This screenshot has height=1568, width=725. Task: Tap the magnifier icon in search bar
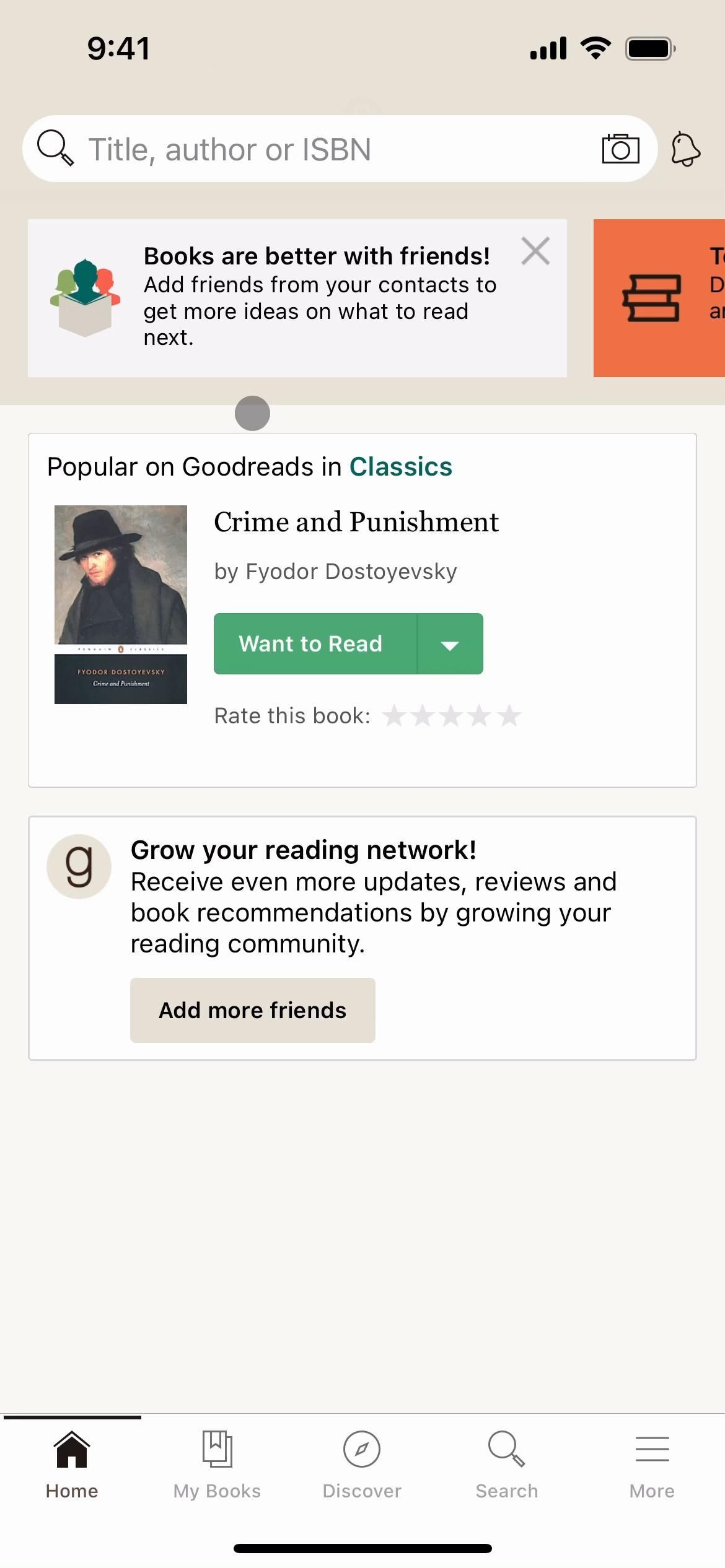click(55, 149)
